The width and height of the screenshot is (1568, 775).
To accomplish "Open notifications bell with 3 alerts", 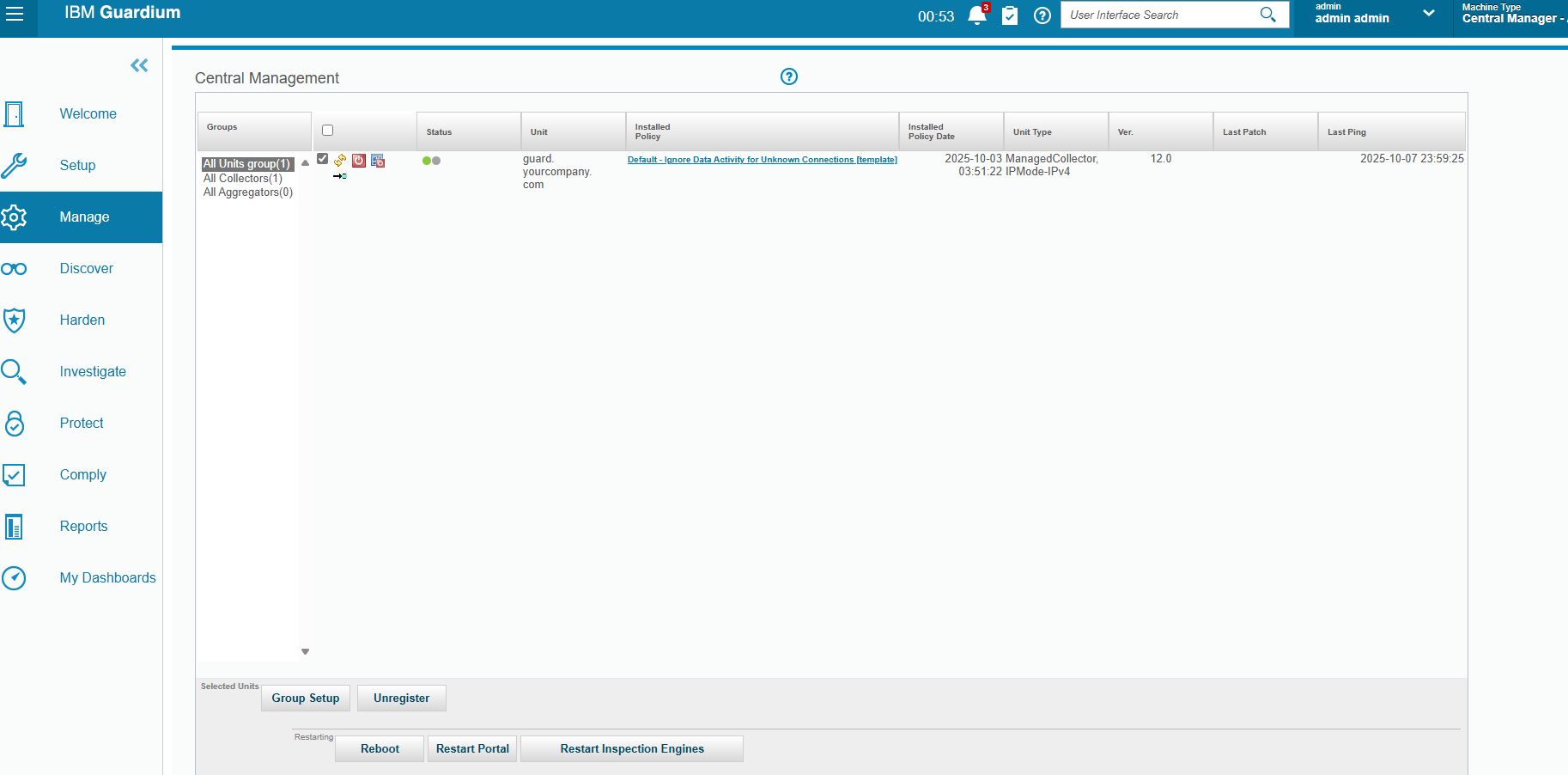I will pos(977,15).
